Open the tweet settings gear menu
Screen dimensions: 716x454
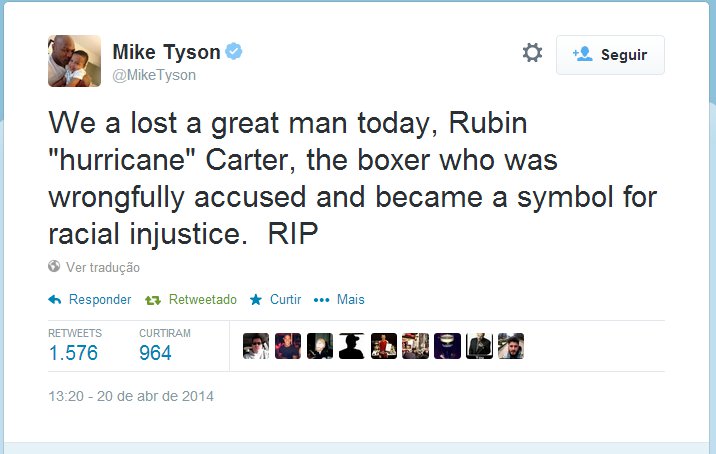pos(532,53)
